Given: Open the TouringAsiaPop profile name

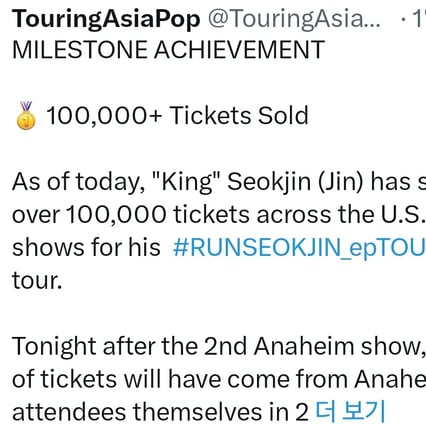Looking at the screenshot, I should (x=106, y=20).
